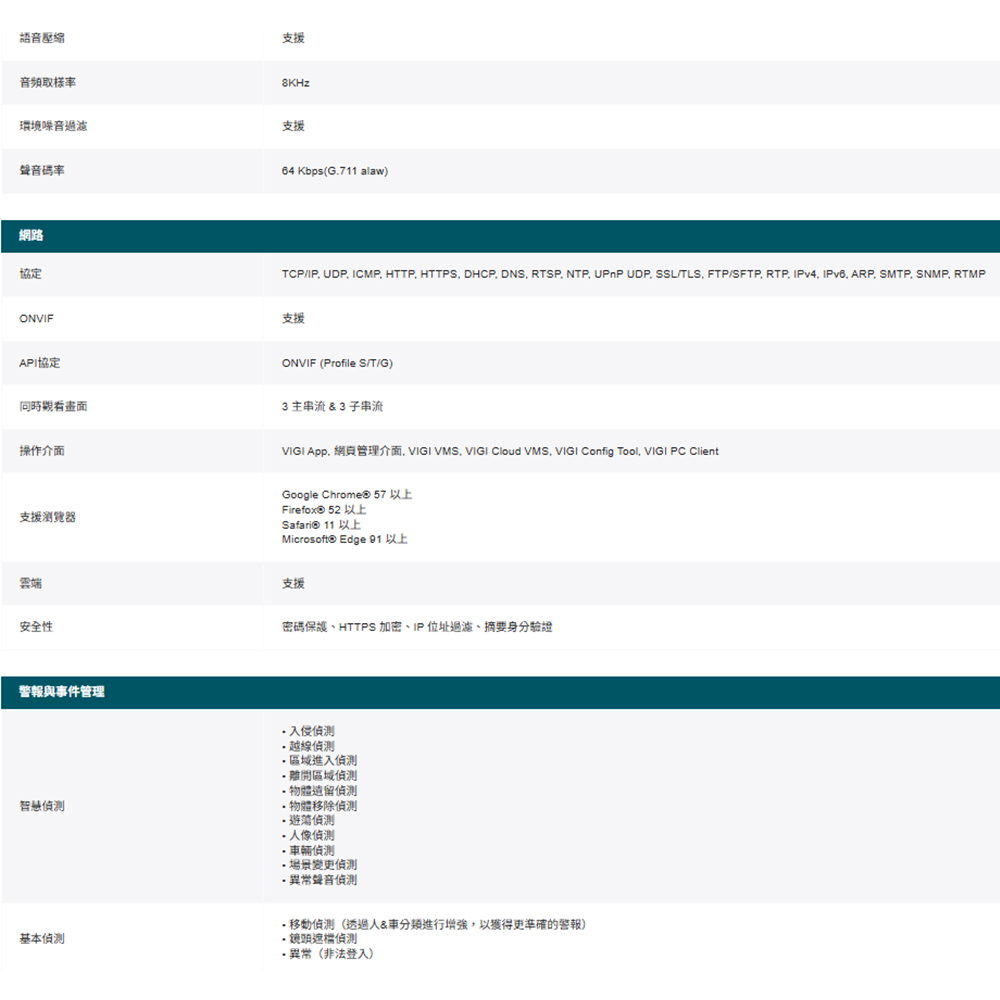Click the 智慧偵測 row label

tap(42, 806)
